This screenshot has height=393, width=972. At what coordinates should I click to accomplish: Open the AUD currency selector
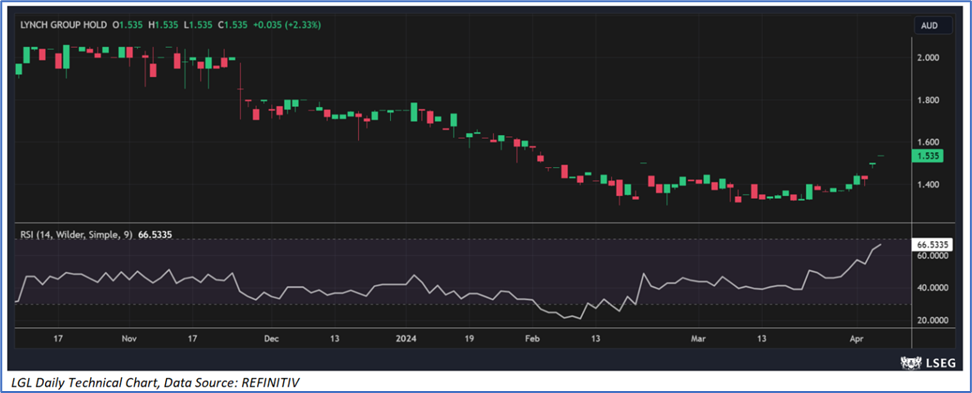(x=934, y=26)
